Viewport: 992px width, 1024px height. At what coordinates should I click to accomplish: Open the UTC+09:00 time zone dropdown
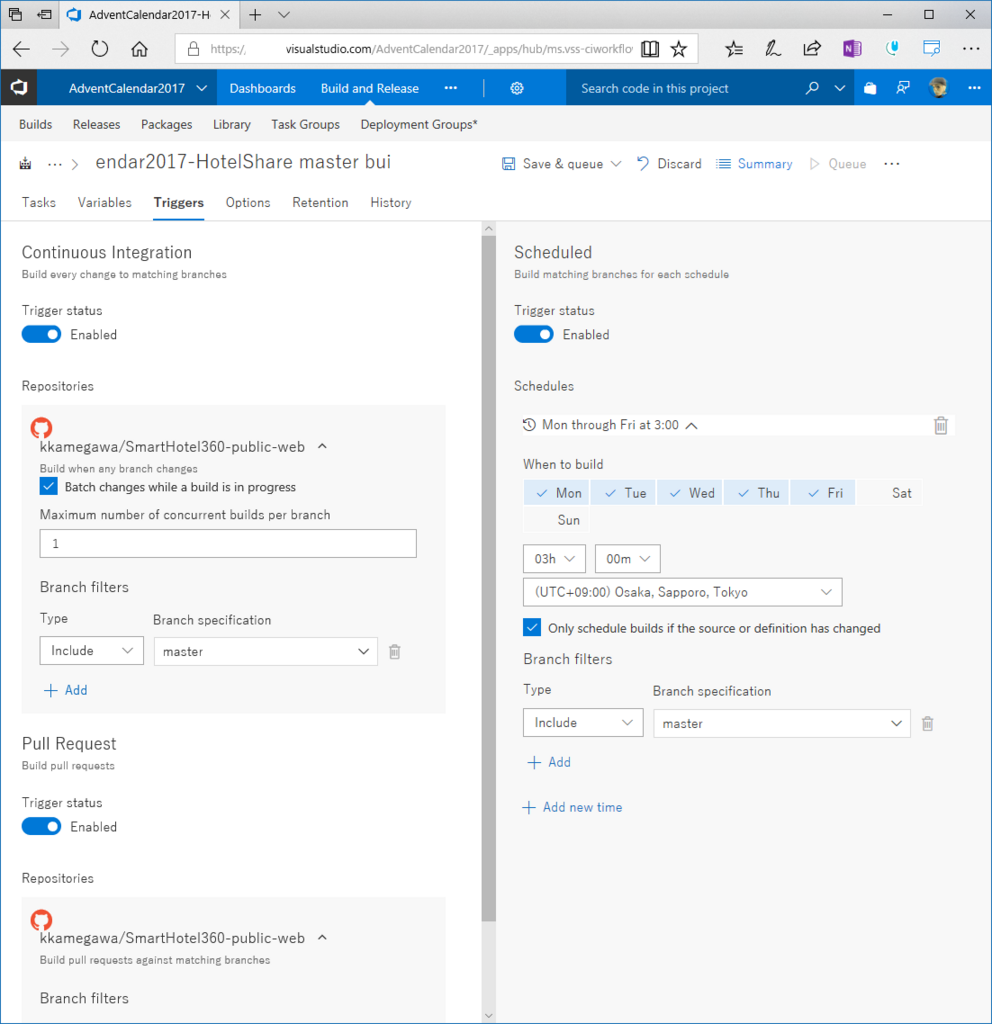coord(682,592)
